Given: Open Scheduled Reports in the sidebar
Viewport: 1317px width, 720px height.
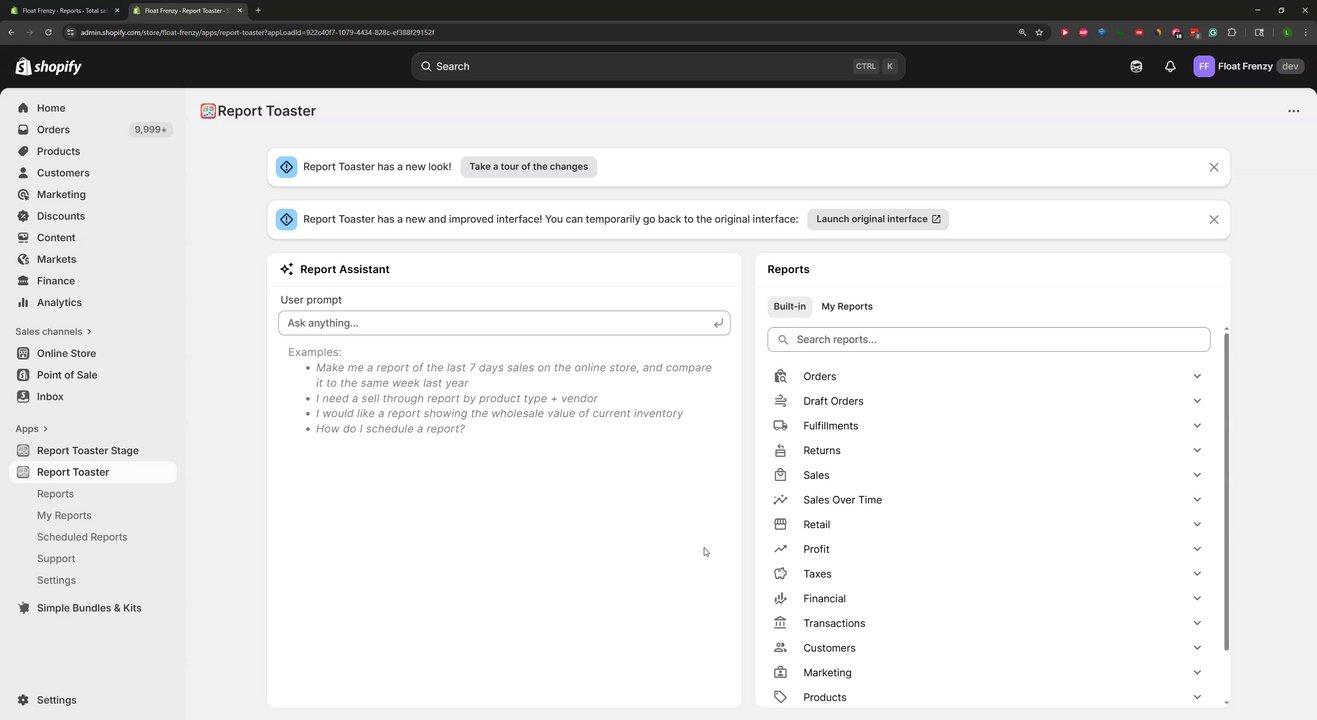Looking at the screenshot, I should pyautogui.click(x=82, y=537).
